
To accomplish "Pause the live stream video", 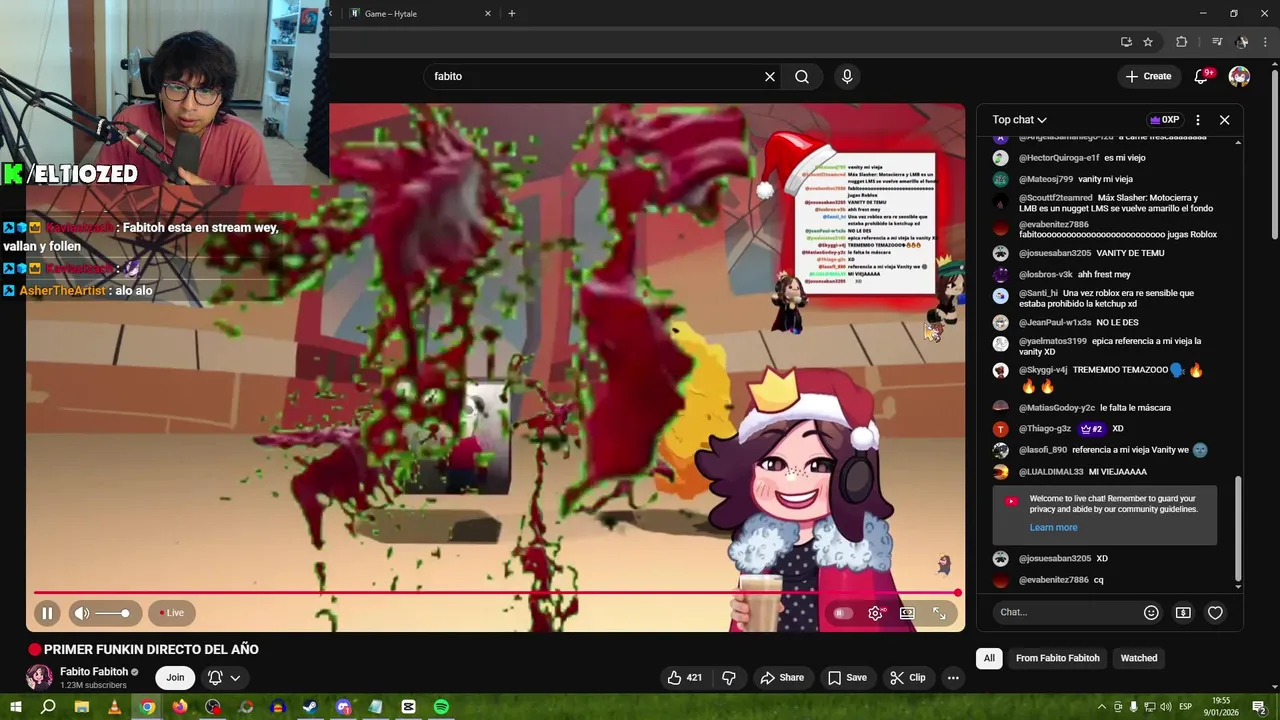I will [x=47, y=613].
